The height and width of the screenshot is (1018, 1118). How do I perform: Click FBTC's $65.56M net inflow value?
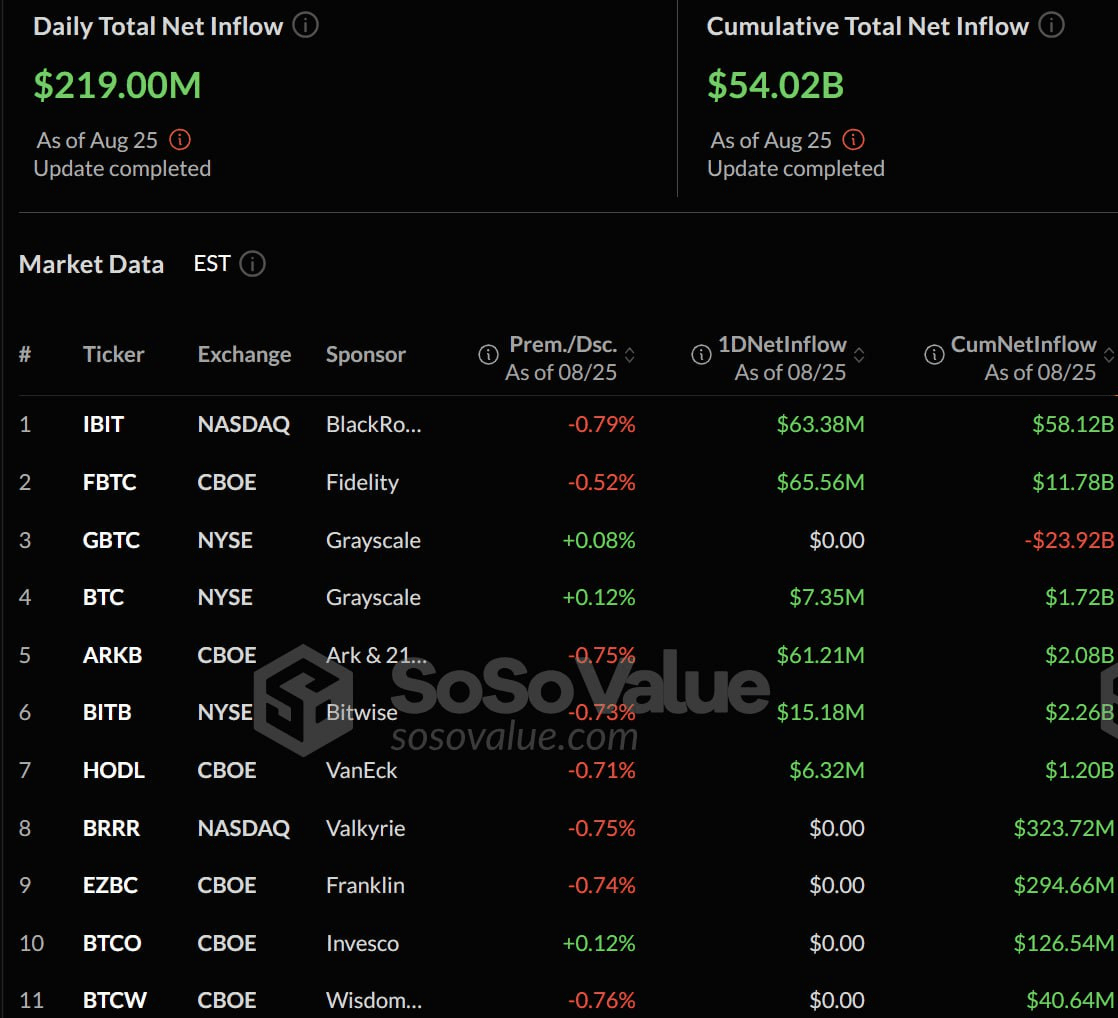pos(821,483)
